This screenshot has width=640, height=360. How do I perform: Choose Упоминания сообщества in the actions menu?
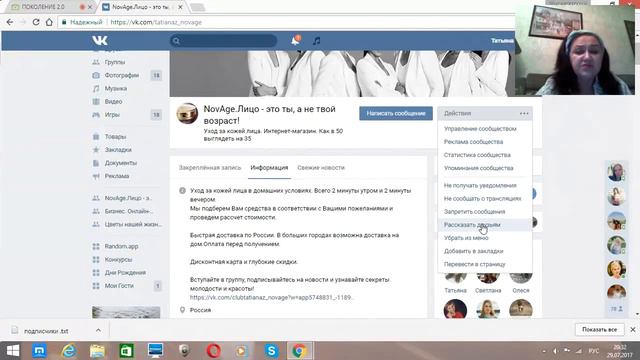478,168
